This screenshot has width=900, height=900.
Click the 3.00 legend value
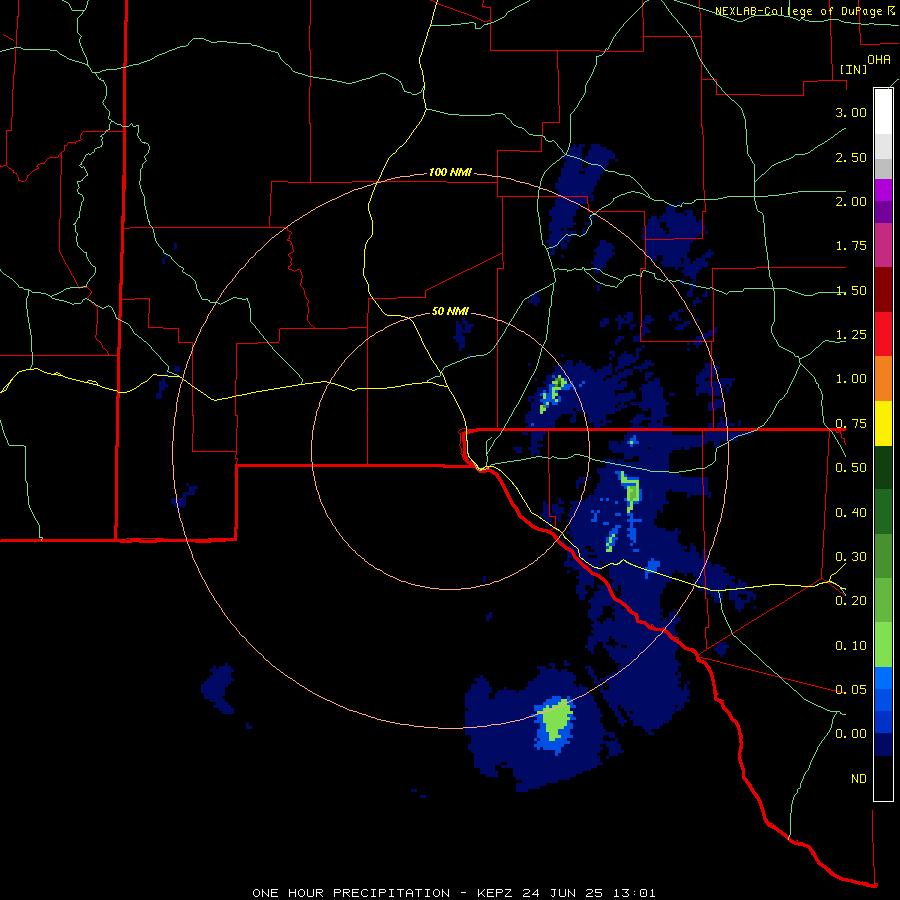(851, 112)
